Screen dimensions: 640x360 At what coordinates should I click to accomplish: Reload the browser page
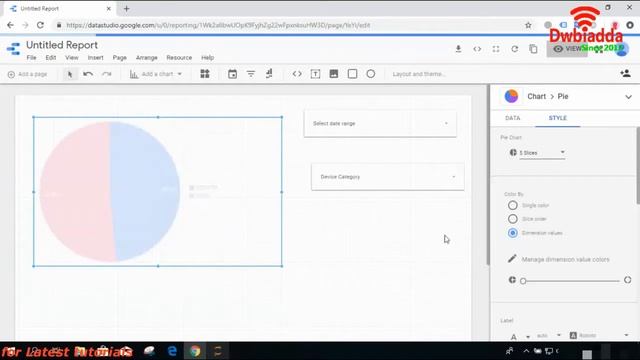pos(40,25)
